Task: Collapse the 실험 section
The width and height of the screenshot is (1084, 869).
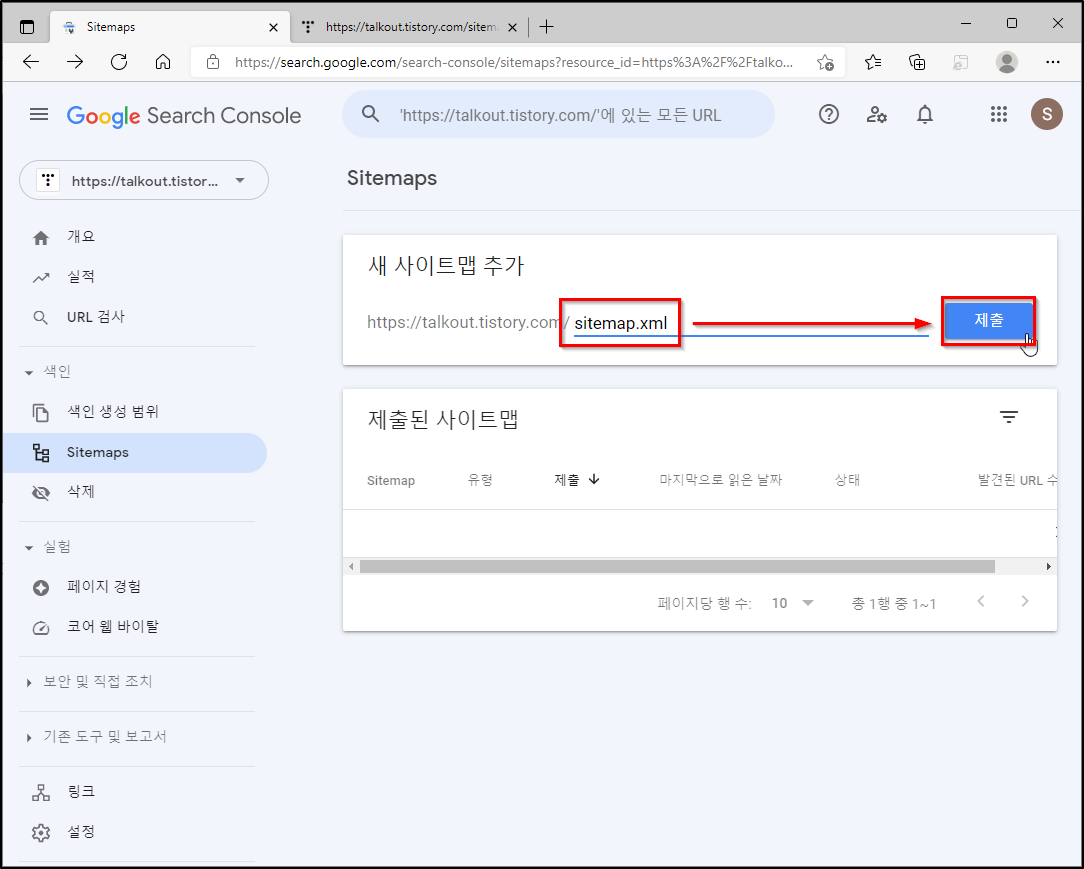Action: pos(29,548)
